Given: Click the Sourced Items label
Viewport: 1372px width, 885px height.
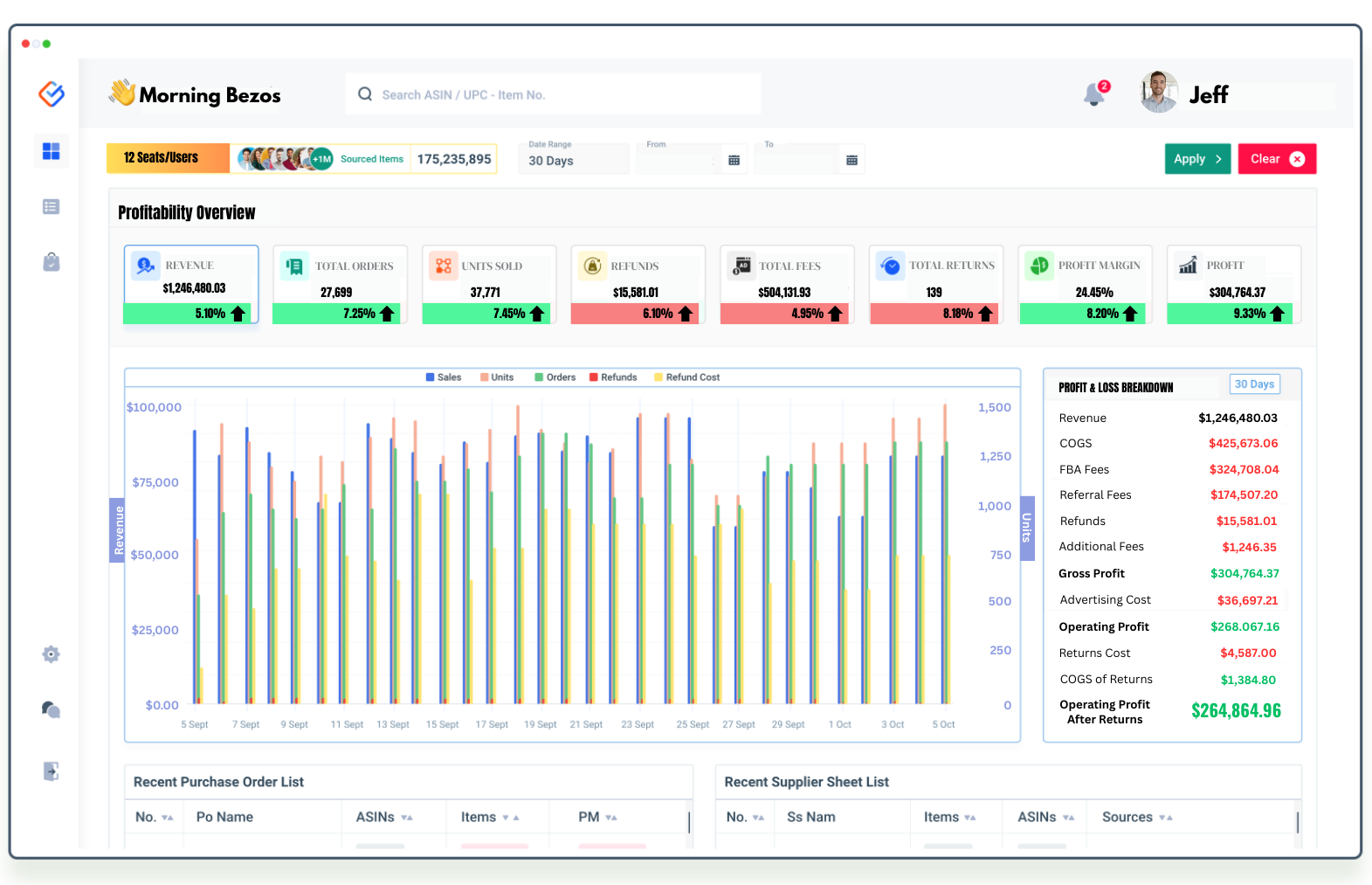Looking at the screenshot, I should pos(372,159).
